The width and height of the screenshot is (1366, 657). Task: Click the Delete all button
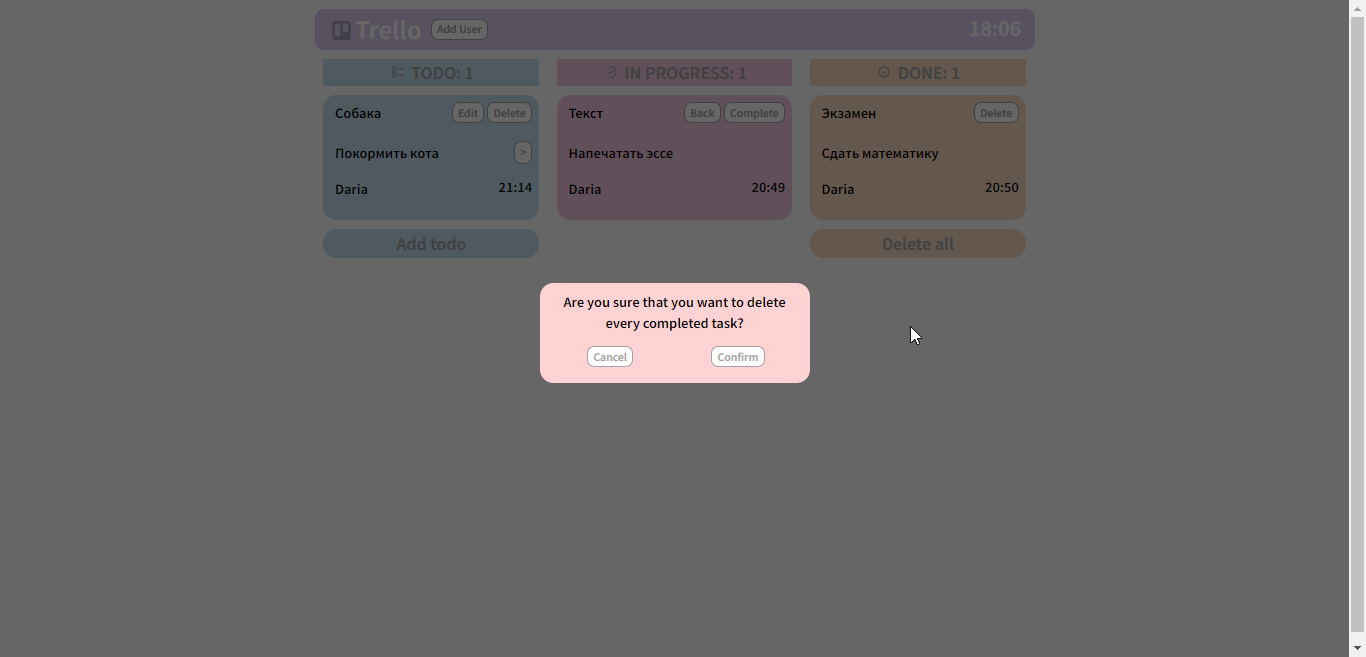(918, 244)
